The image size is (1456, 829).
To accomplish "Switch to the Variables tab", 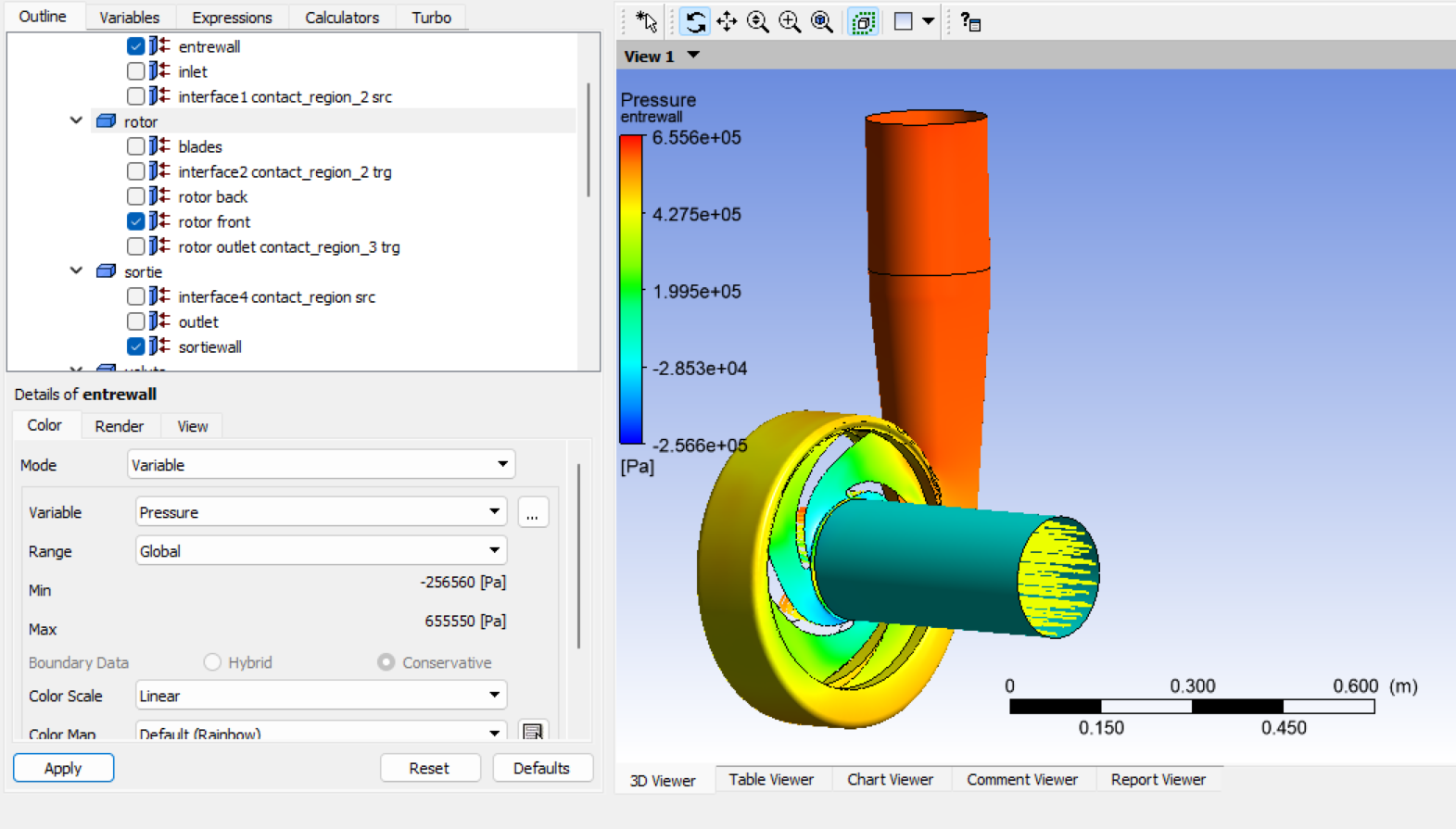I will (x=129, y=17).
